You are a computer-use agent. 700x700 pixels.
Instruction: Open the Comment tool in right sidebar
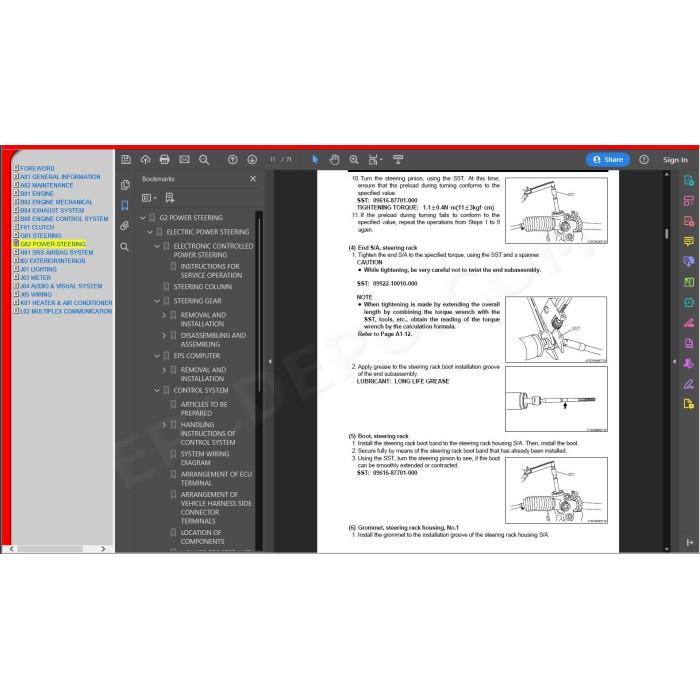[688, 242]
